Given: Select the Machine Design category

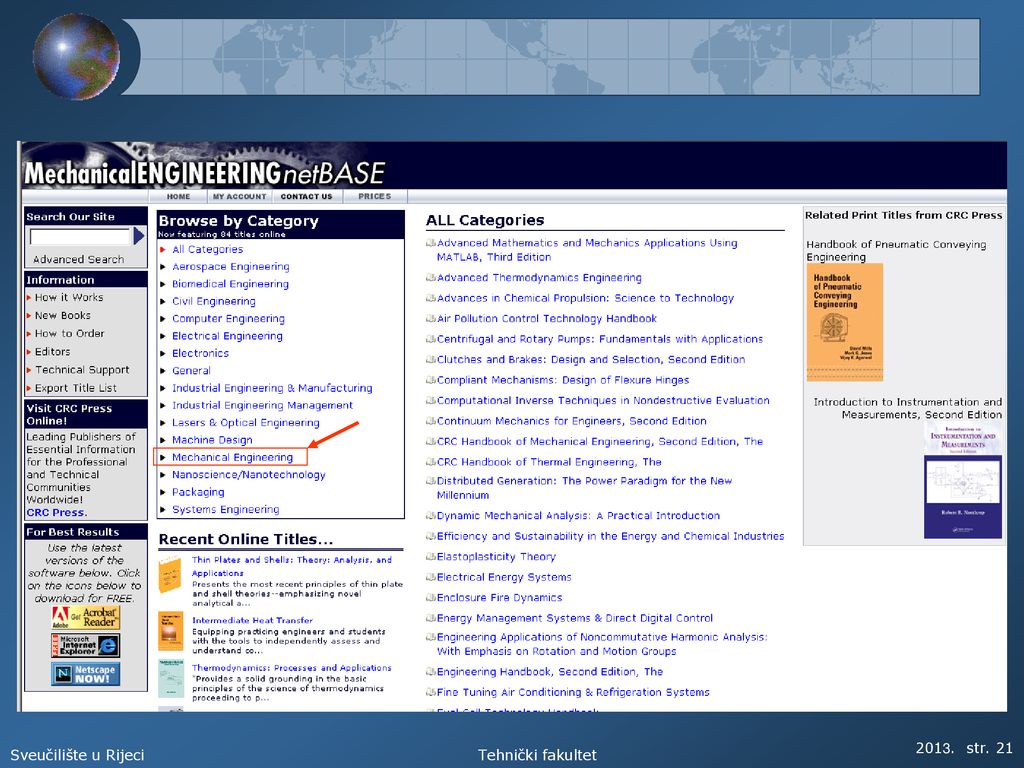Looking at the screenshot, I should coord(212,440).
